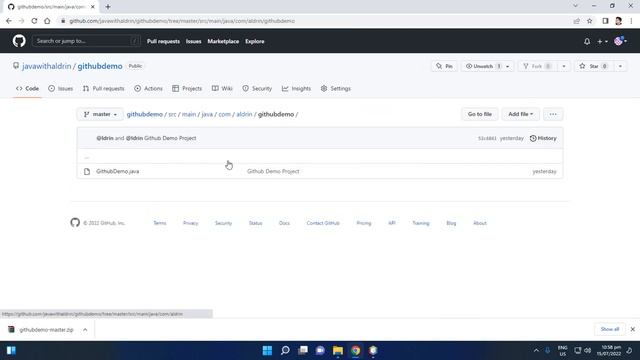The image size is (640, 360).
Task: Open Issues in top navigation
Action: point(193,41)
